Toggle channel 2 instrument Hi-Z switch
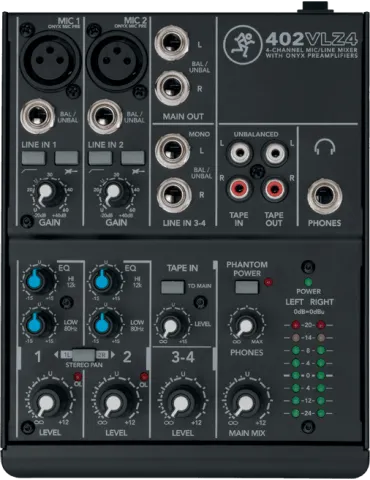370x480 pixels. pyautogui.click(x=133, y=158)
